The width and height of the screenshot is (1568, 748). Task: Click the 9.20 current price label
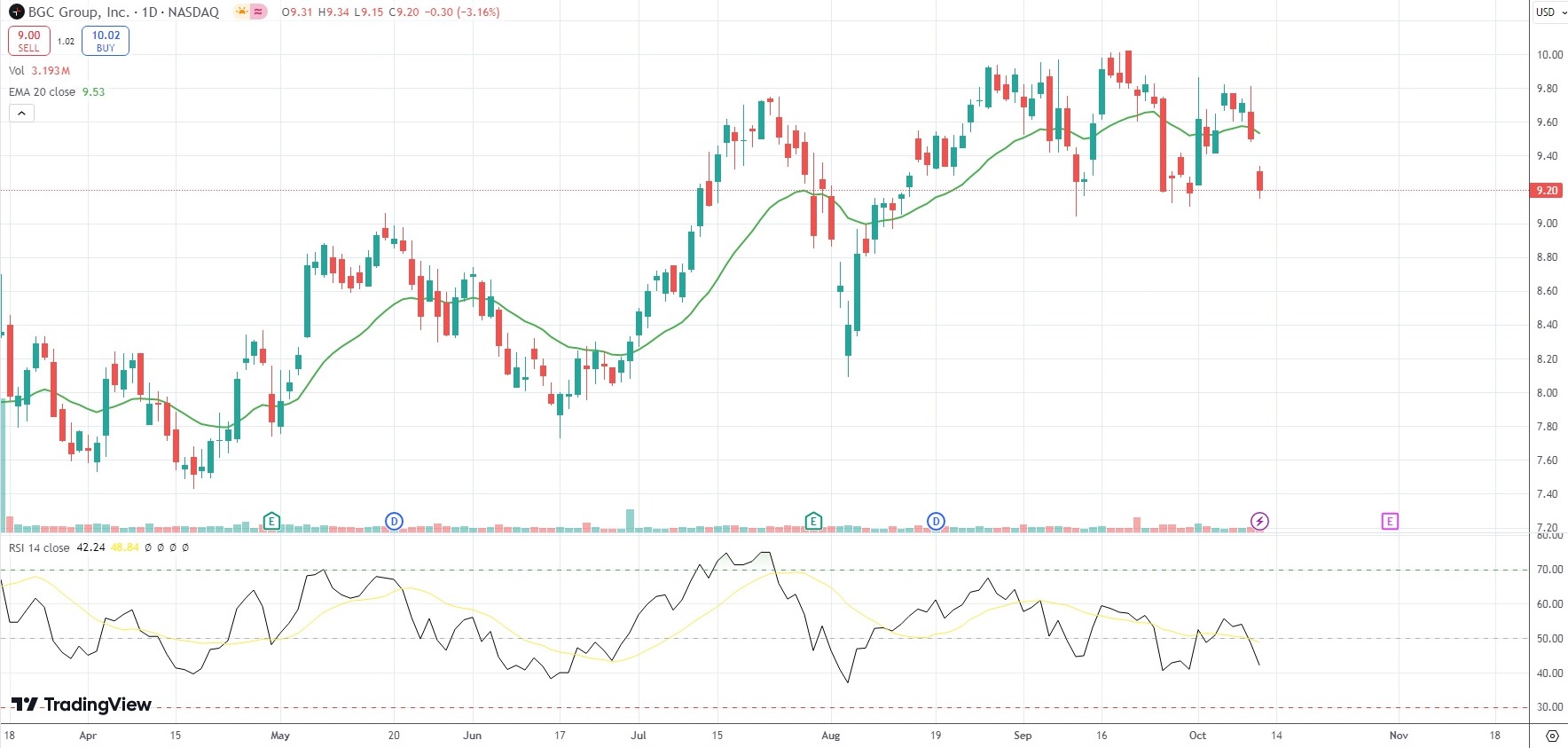[x=1547, y=190]
